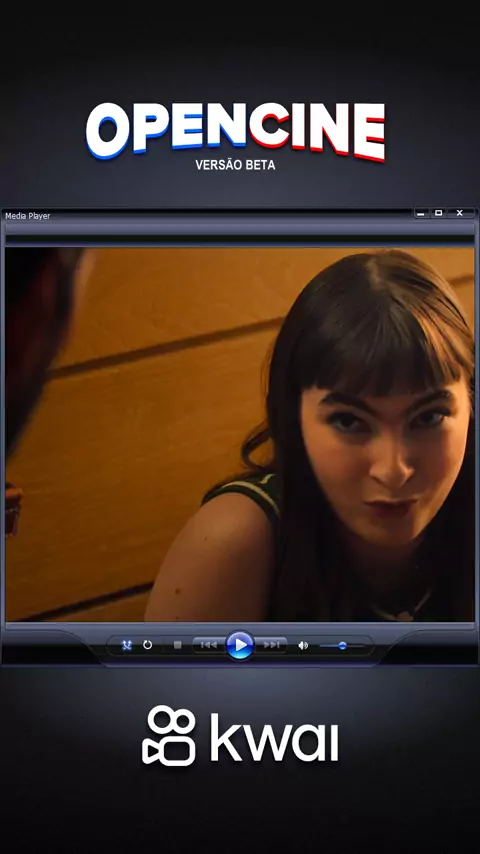Minimize the Media Player window

(420, 213)
